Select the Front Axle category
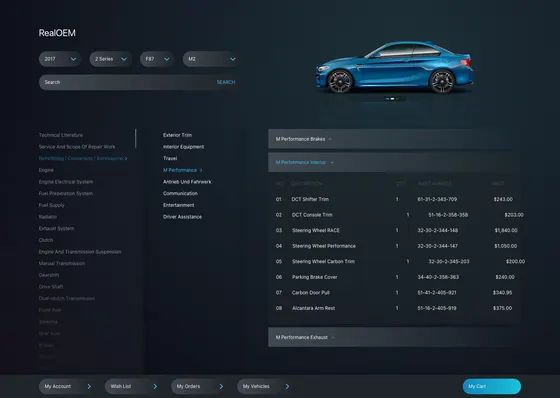The height and width of the screenshot is (398, 560). pyautogui.click(x=50, y=310)
